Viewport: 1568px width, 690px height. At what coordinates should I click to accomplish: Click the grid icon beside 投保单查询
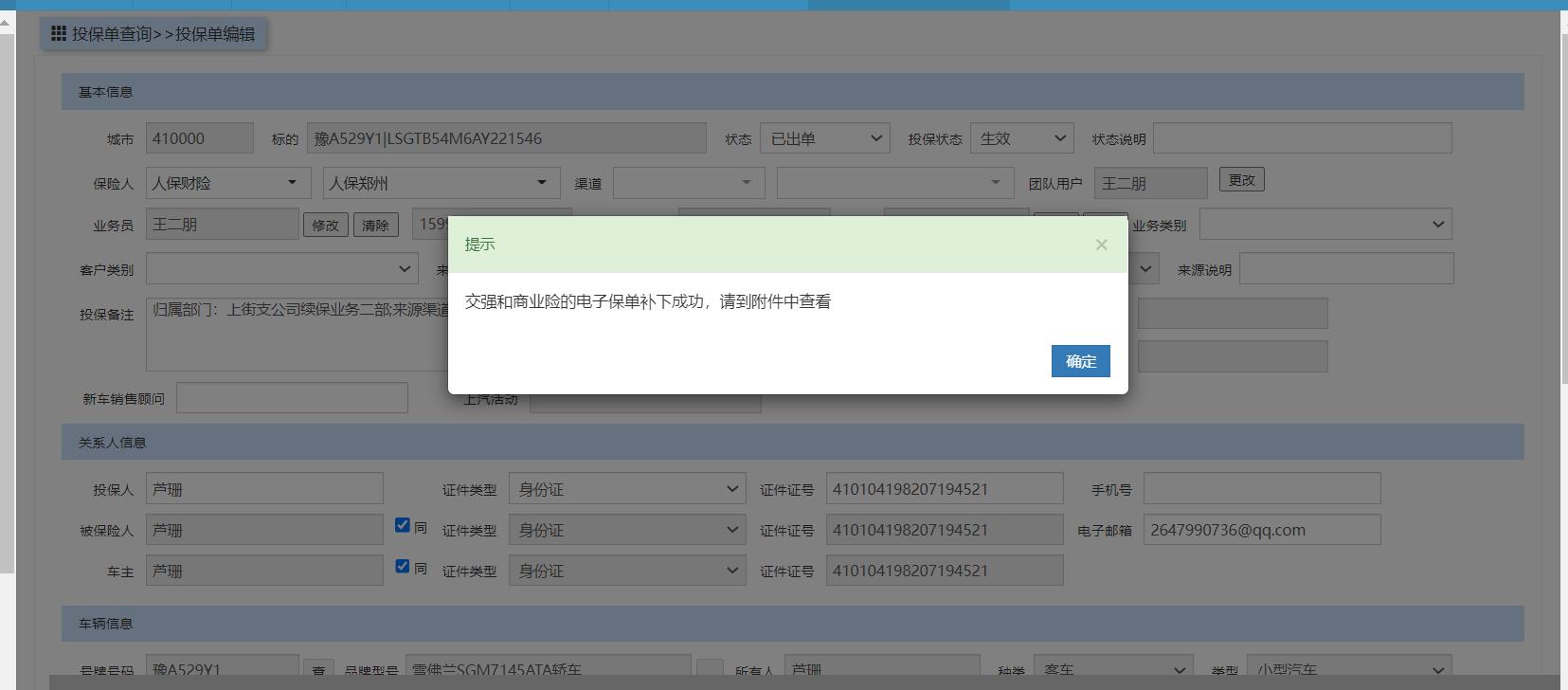pos(59,34)
